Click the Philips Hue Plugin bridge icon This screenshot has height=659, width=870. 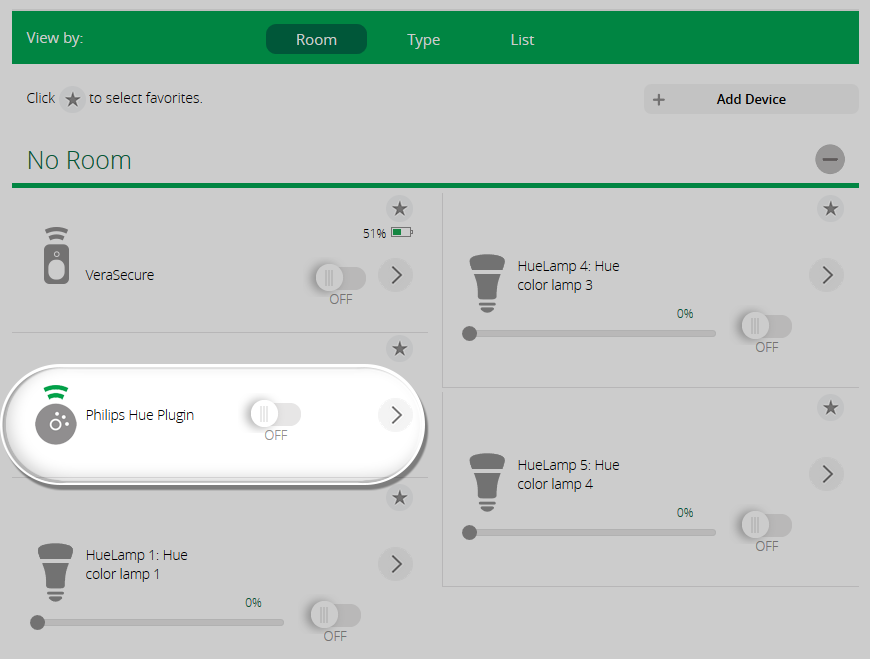(x=55, y=415)
